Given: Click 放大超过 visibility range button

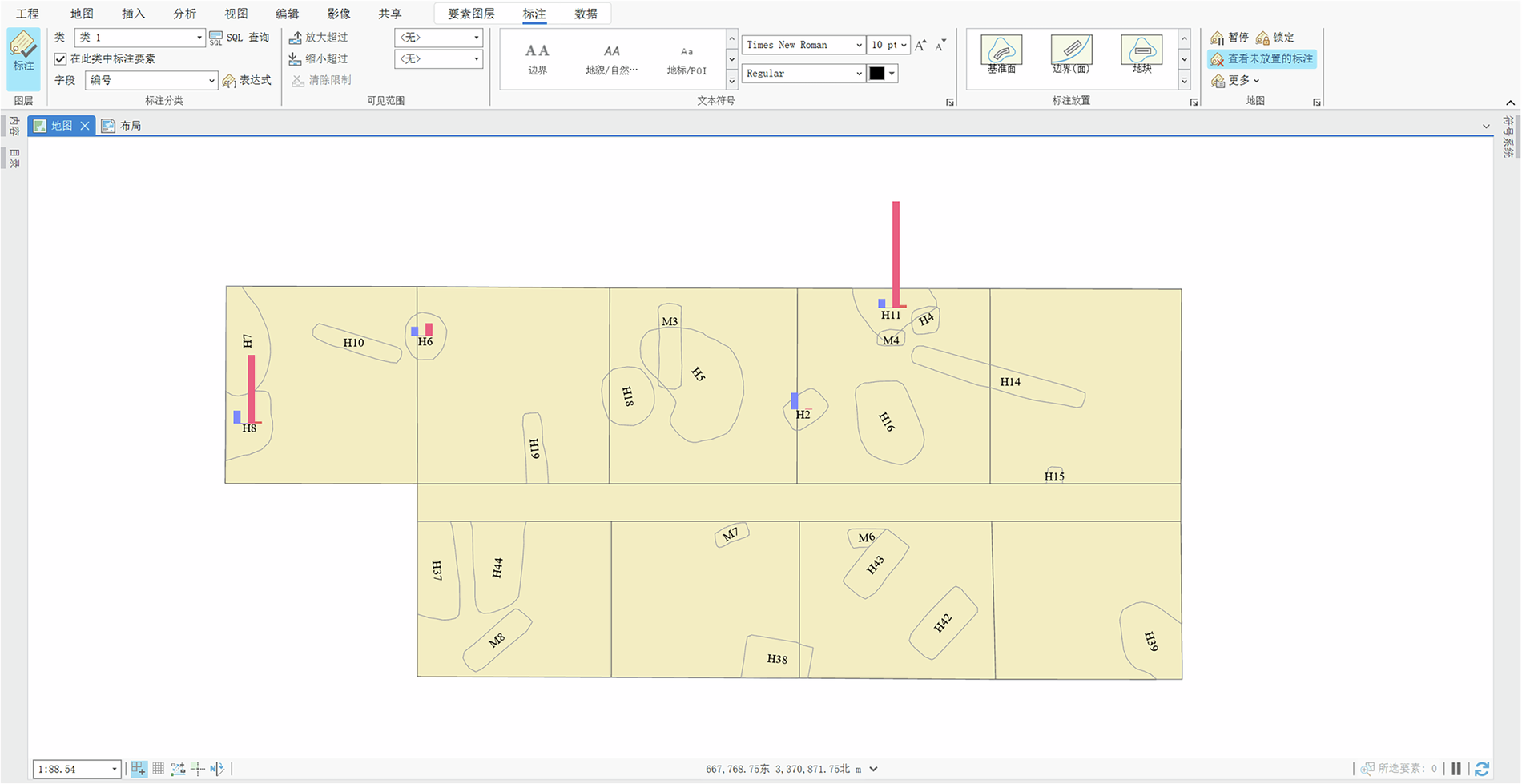Looking at the screenshot, I should [x=319, y=38].
